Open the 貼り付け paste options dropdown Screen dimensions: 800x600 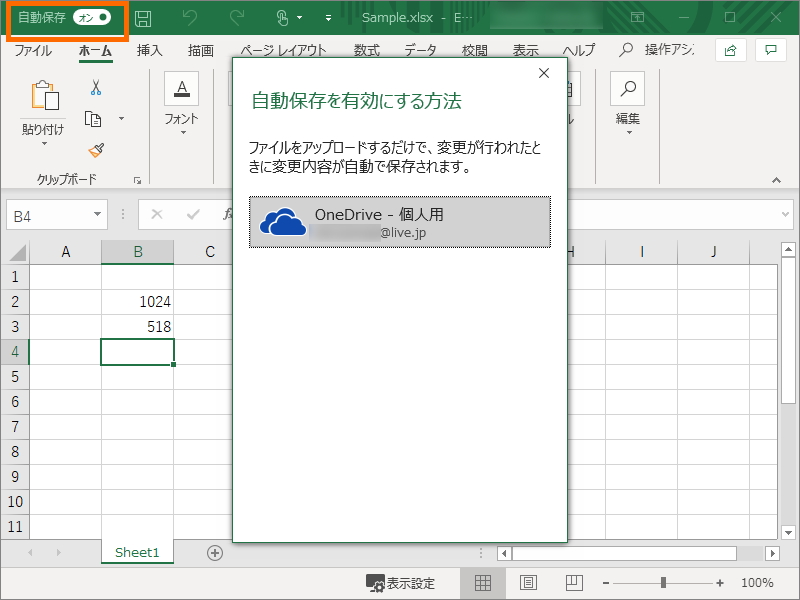point(42,142)
